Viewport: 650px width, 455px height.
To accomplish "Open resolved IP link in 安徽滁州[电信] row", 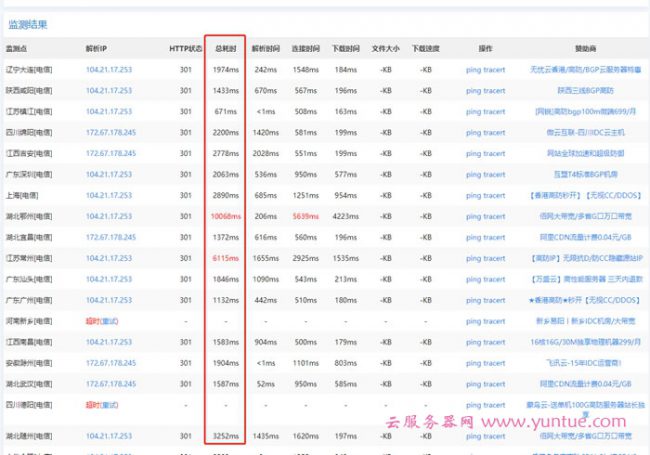I will (110, 363).
